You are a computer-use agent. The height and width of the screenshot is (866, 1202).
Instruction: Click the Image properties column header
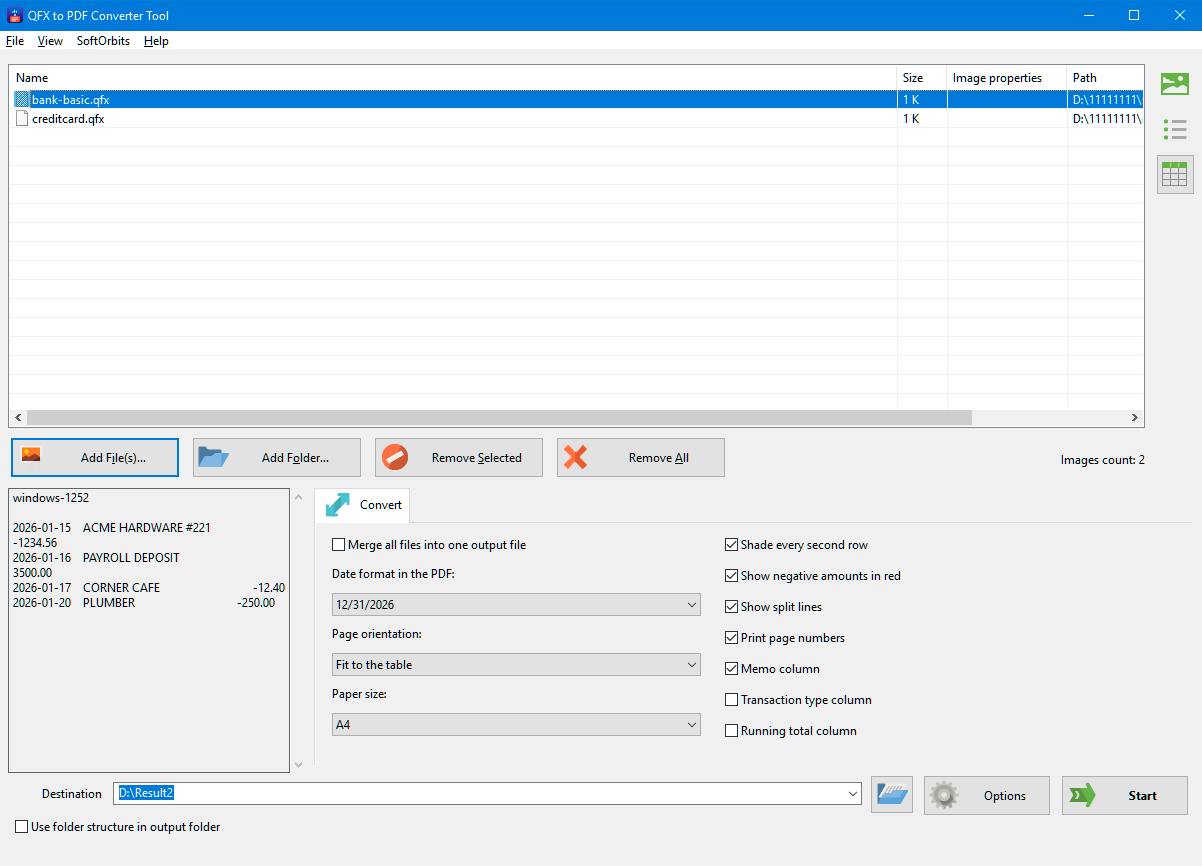tap(1007, 78)
